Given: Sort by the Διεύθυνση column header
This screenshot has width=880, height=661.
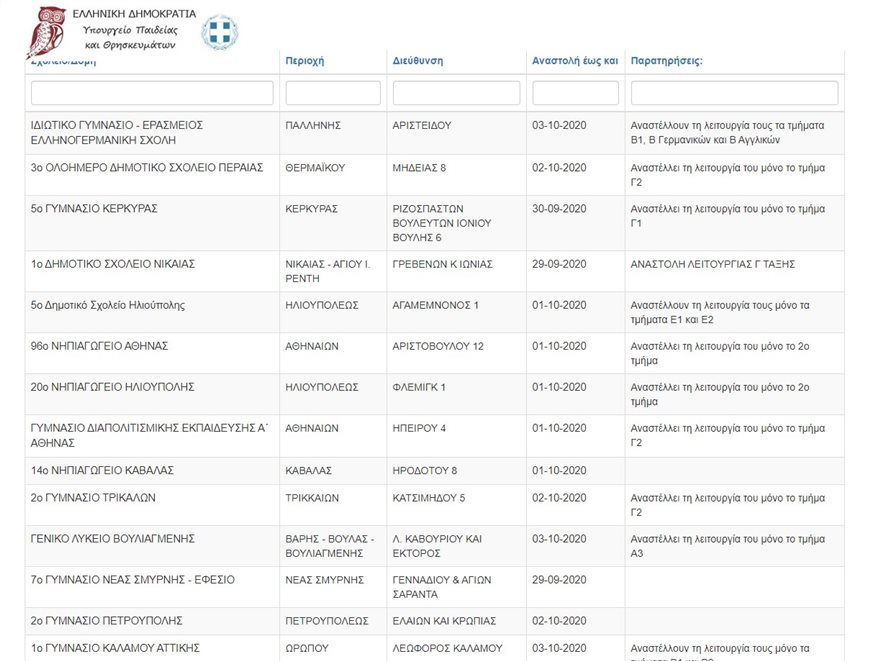Looking at the screenshot, I should click(x=418, y=61).
